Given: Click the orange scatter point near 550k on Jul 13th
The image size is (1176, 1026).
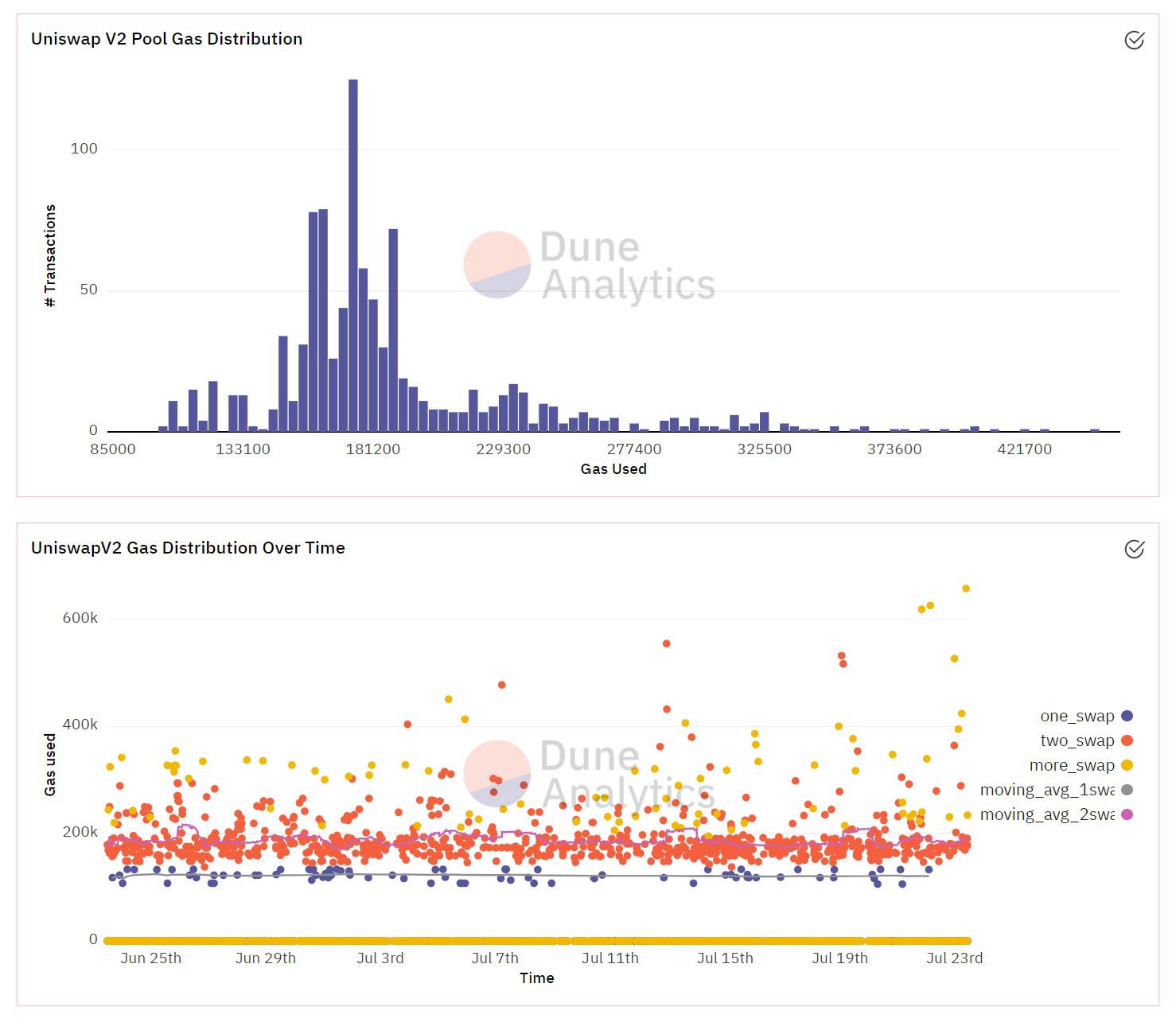Looking at the screenshot, I should (667, 643).
